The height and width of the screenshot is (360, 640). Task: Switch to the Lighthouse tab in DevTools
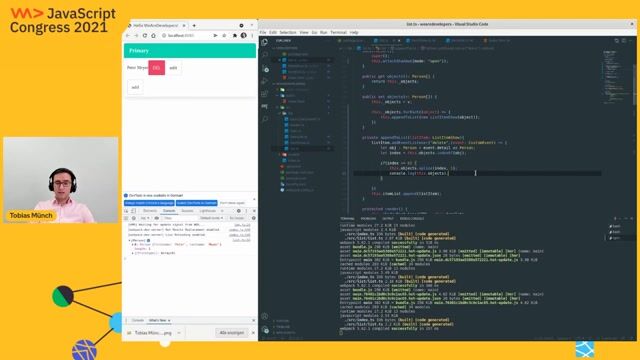[x=207, y=211]
